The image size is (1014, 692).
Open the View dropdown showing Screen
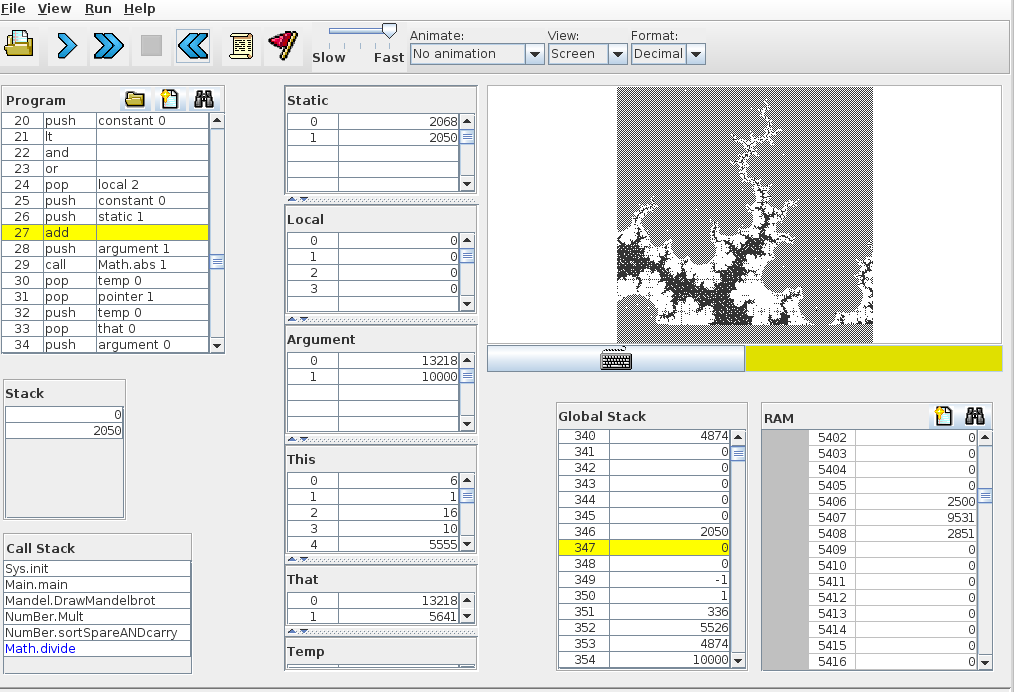click(x=586, y=54)
